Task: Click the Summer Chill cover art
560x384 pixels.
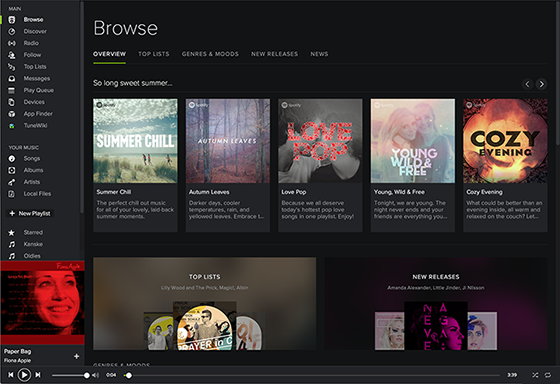Action: point(135,141)
